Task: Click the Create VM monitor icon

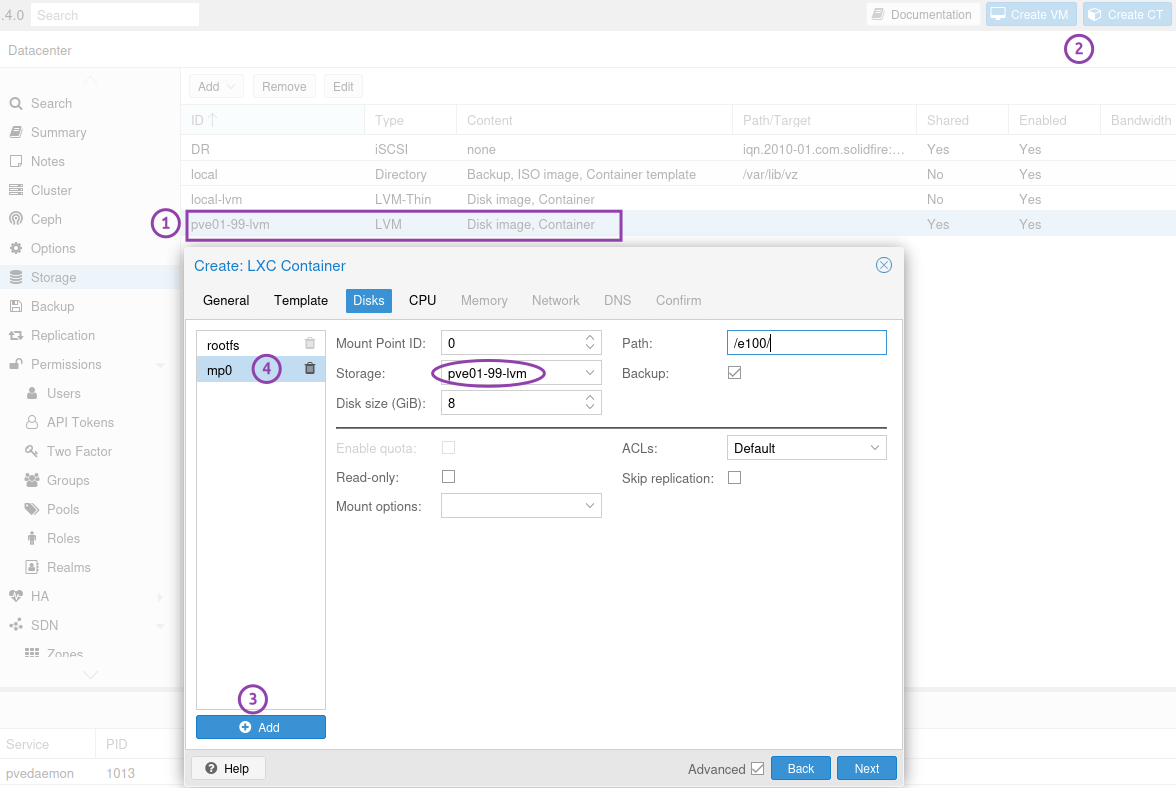Action: (x=998, y=14)
